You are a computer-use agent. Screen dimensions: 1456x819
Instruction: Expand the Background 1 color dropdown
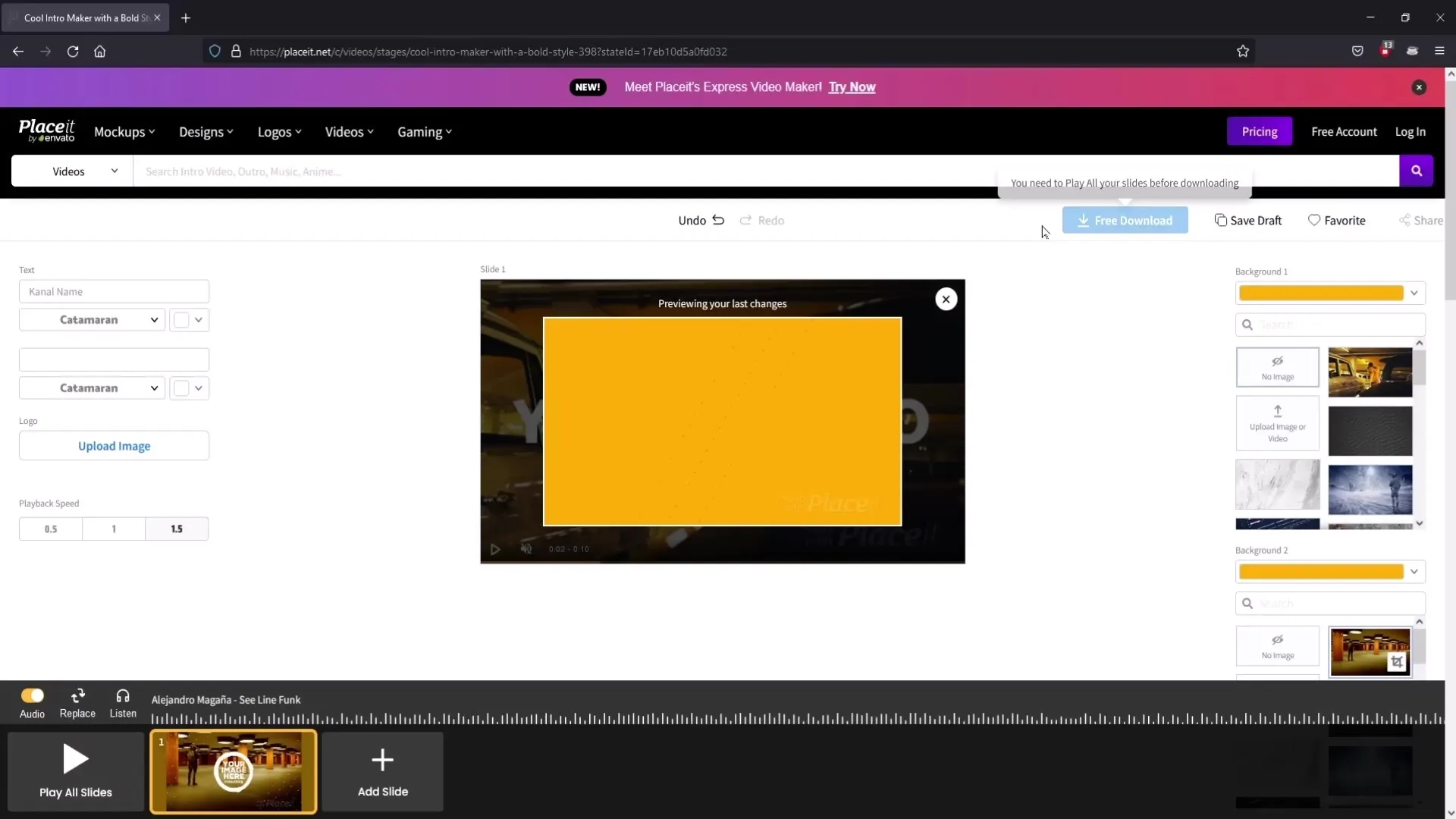[1414, 292]
